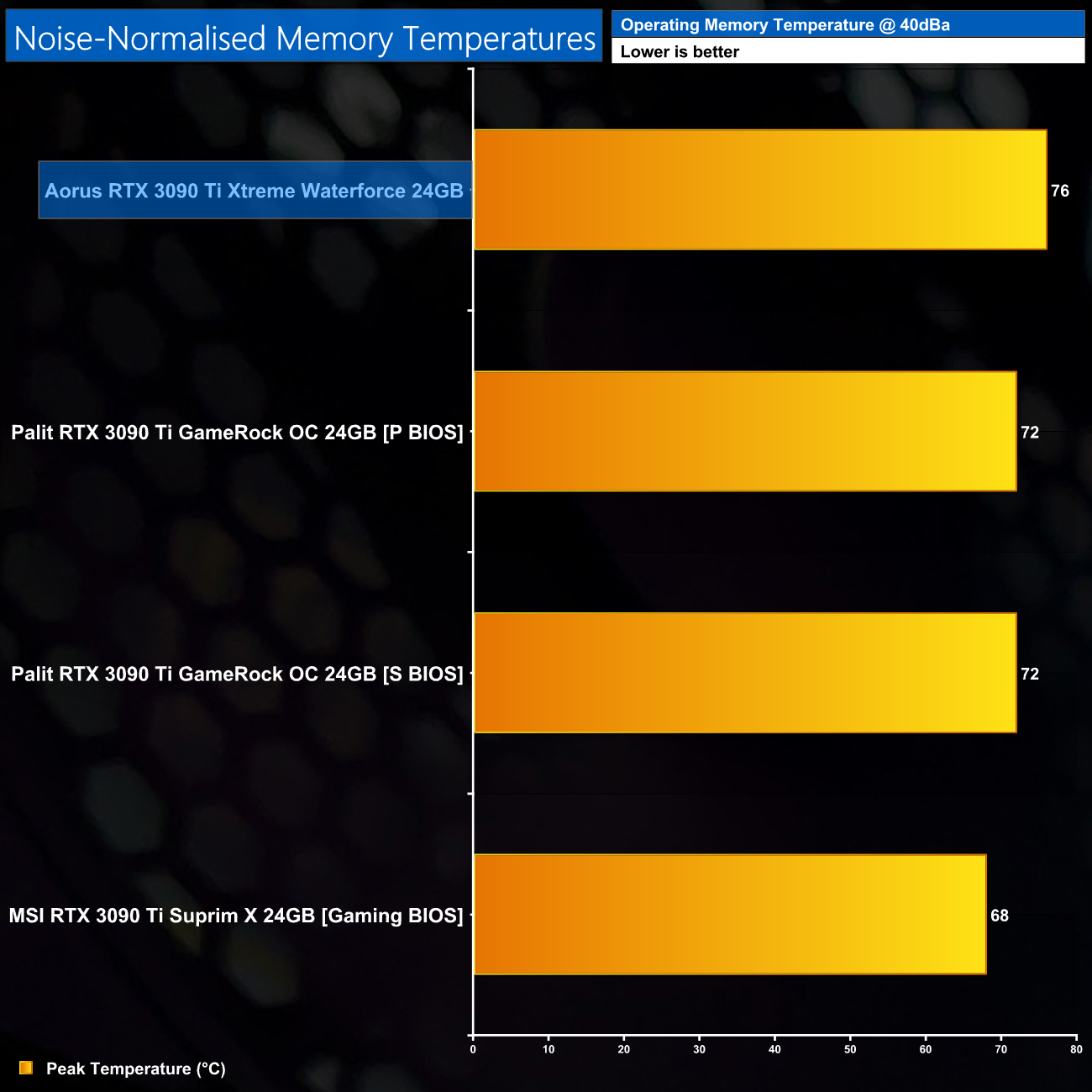Click the value 72 beside Palit [P BIOS] bar

(1030, 433)
